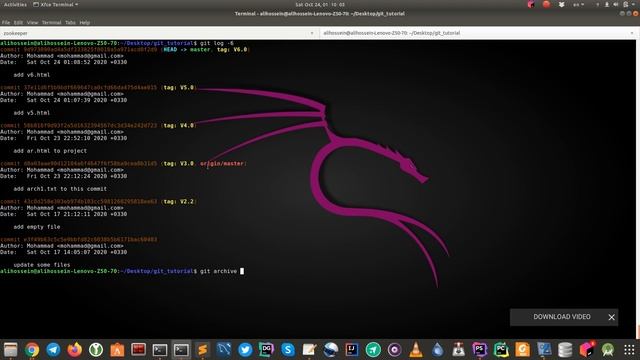The width and height of the screenshot is (640, 360).
Task: Click the "git archive" command at the prompt
Action: coord(218,271)
